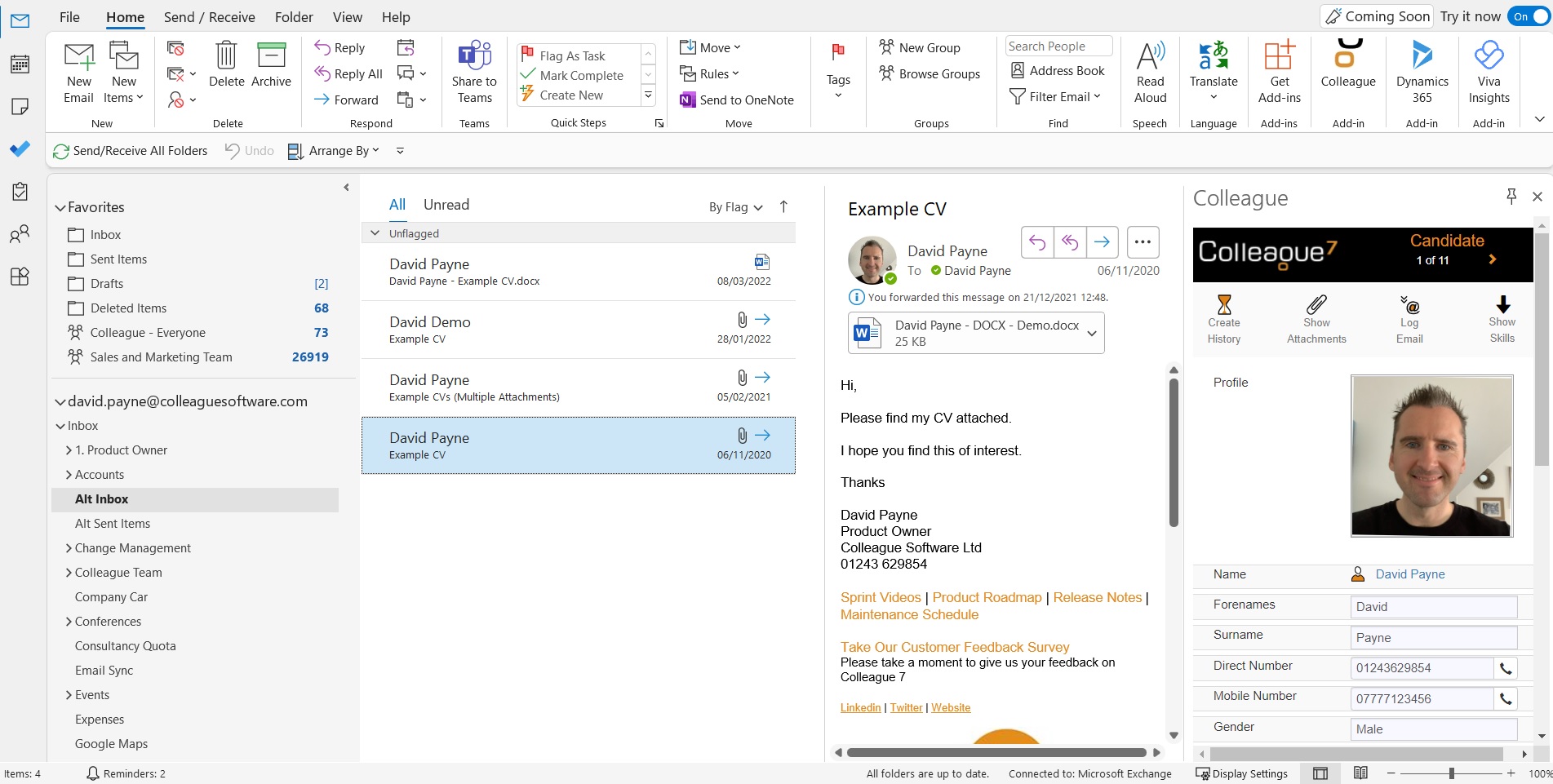The width and height of the screenshot is (1553, 784).
Task: Expand the Accounts folder
Action: 69,475
